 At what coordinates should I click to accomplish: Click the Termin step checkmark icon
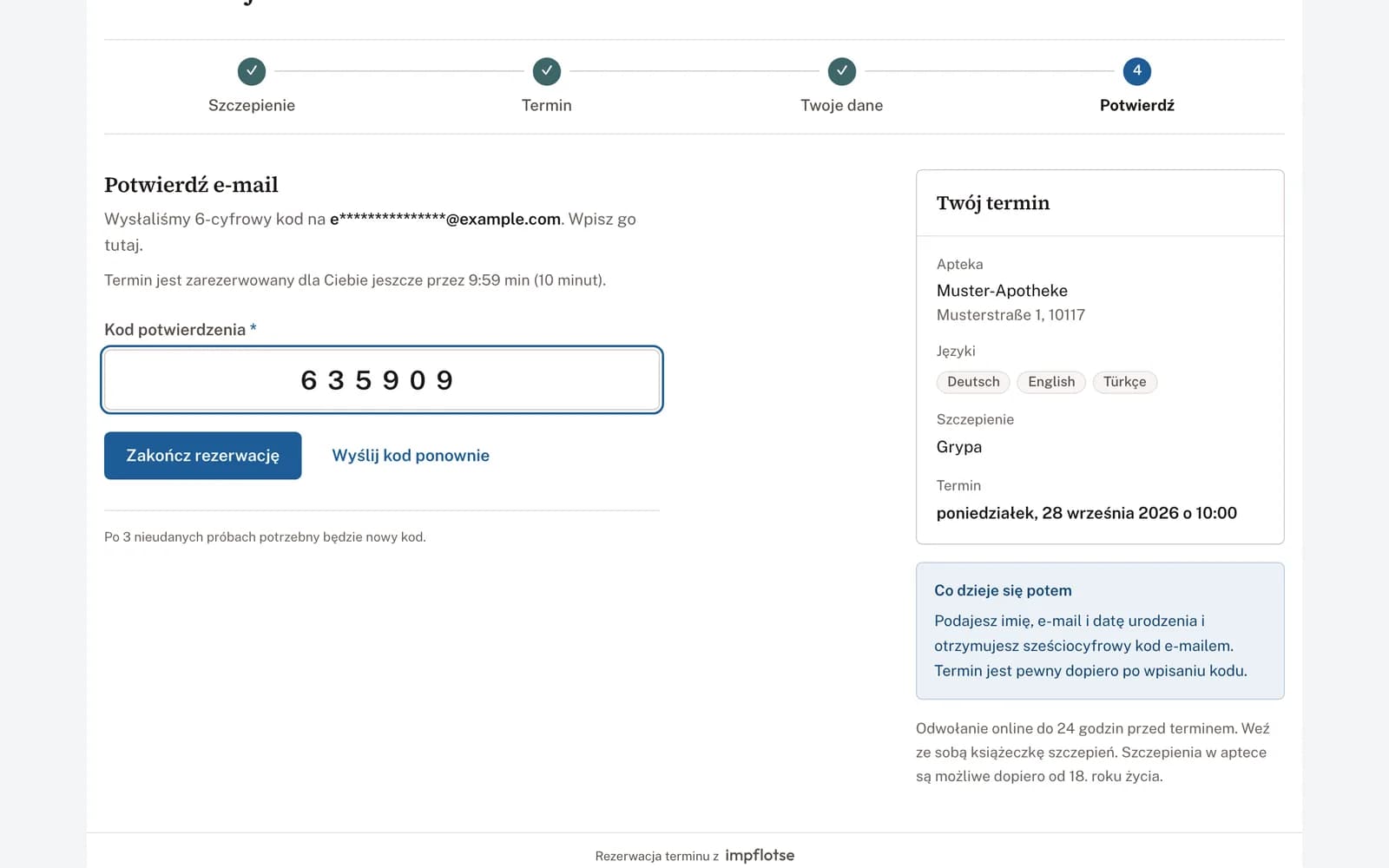pos(547,71)
